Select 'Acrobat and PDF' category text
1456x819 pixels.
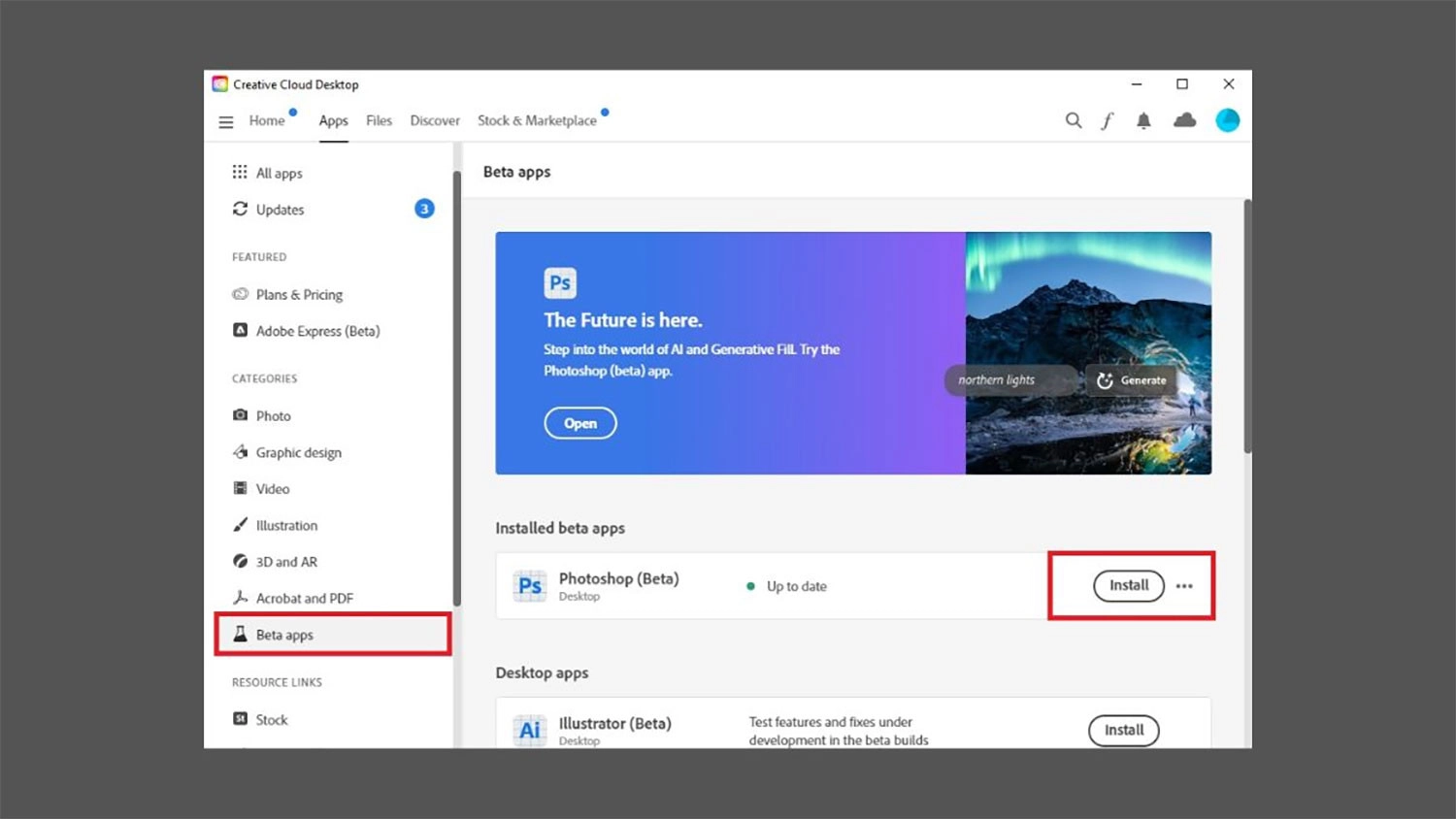[304, 599]
